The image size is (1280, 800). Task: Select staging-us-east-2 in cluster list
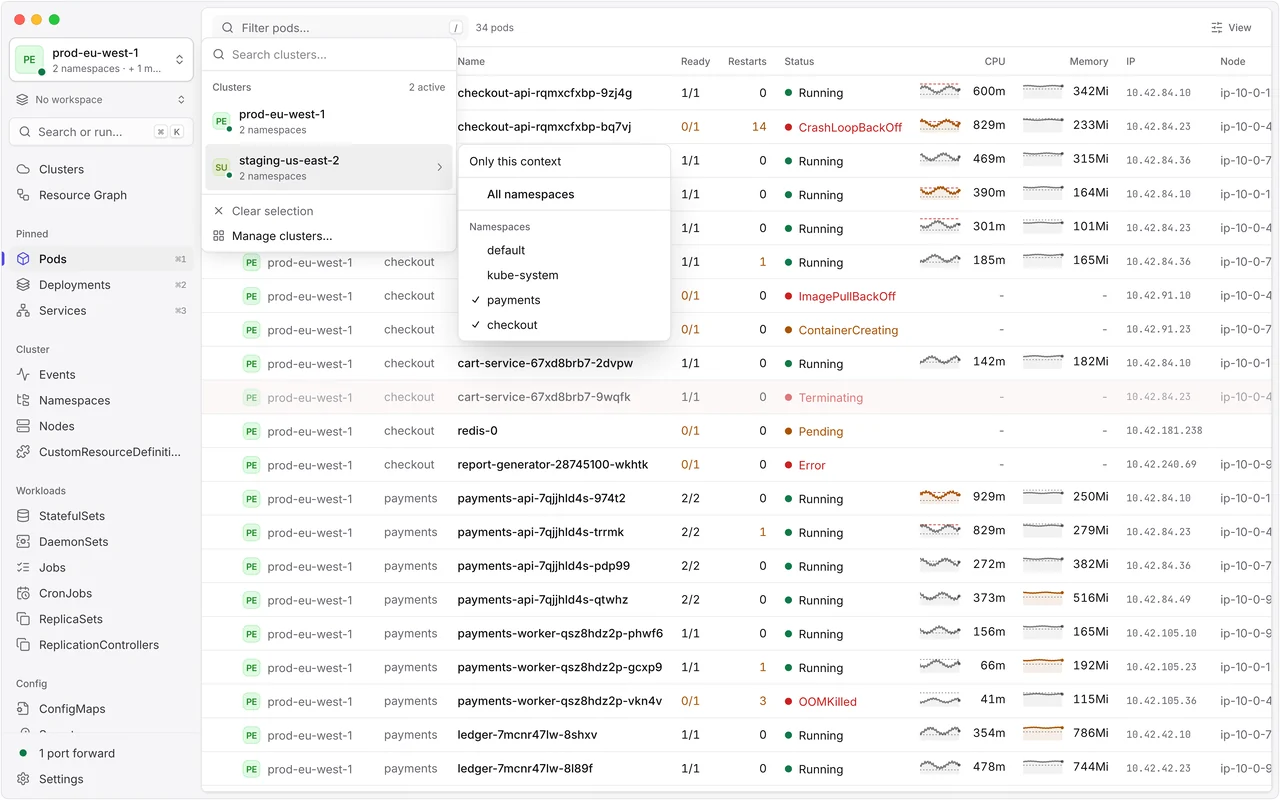click(x=329, y=167)
